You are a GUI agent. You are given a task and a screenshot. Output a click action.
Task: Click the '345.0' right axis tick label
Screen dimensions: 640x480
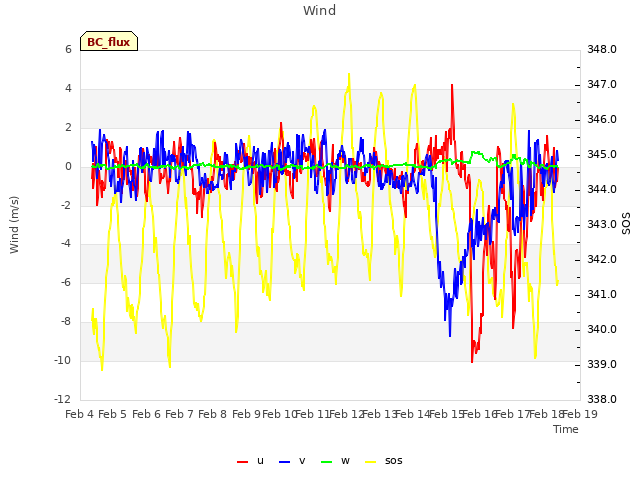coord(602,155)
